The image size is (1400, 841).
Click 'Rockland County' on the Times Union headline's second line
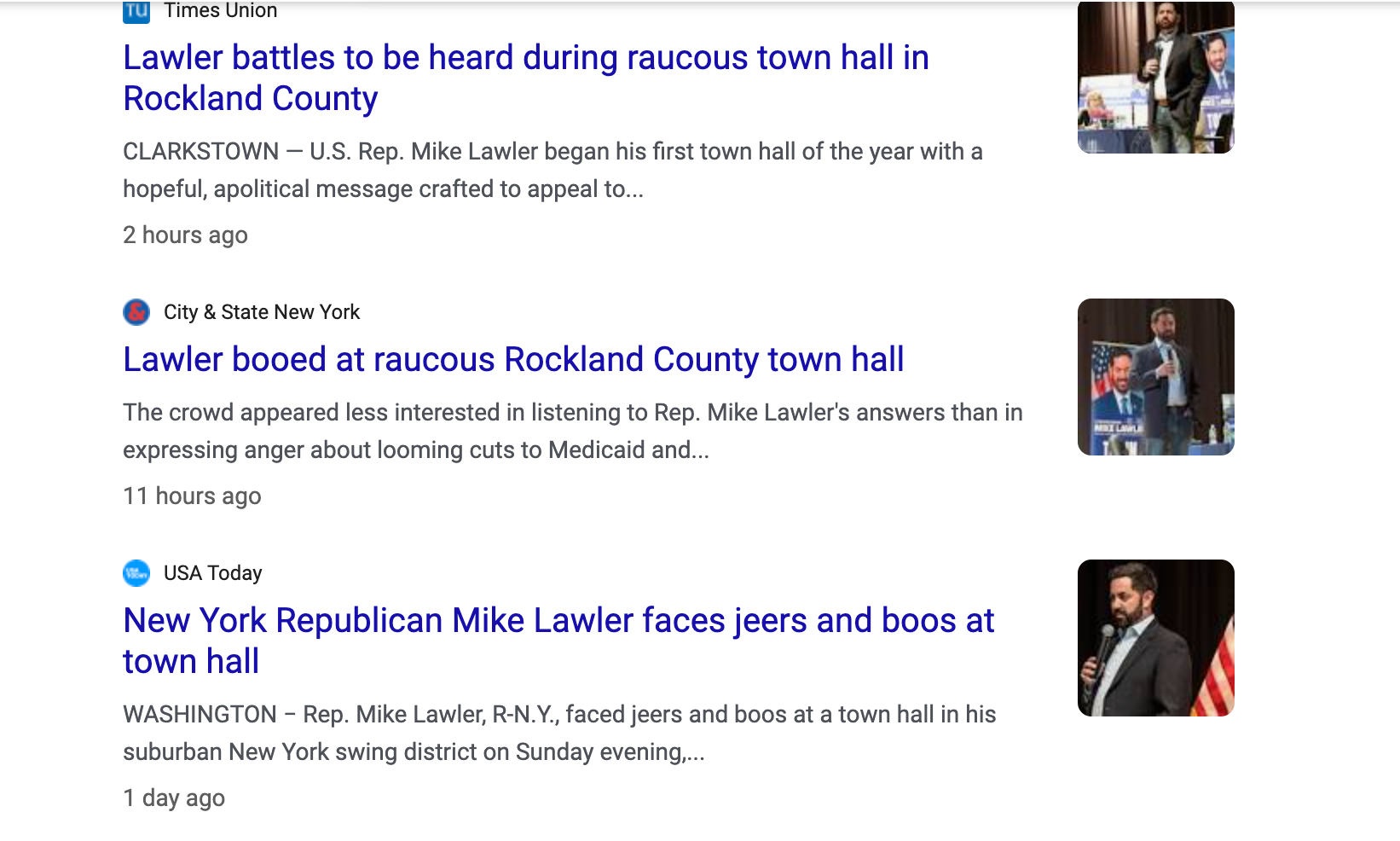(x=251, y=99)
